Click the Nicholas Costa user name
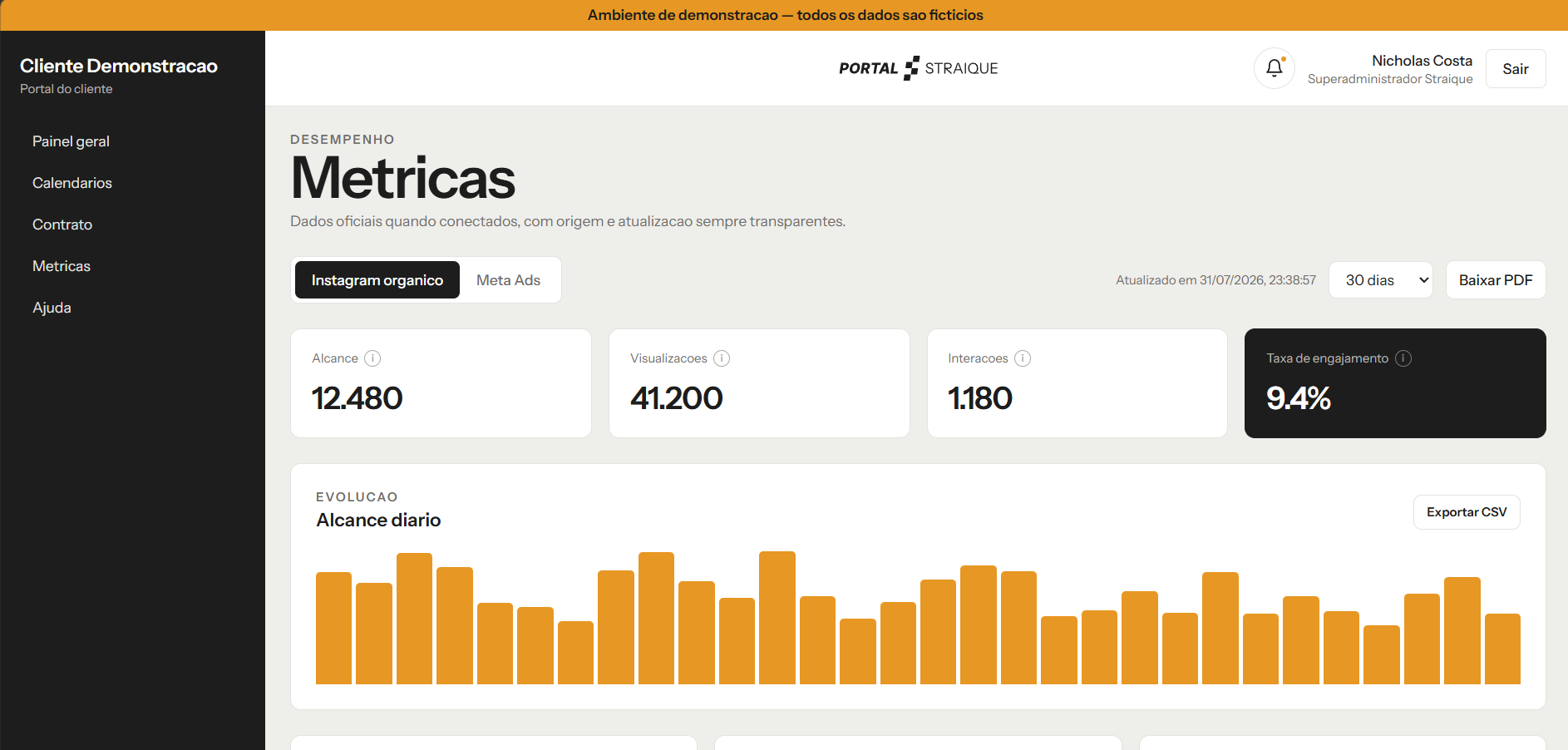The image size is (1568, 750). 1422,61
